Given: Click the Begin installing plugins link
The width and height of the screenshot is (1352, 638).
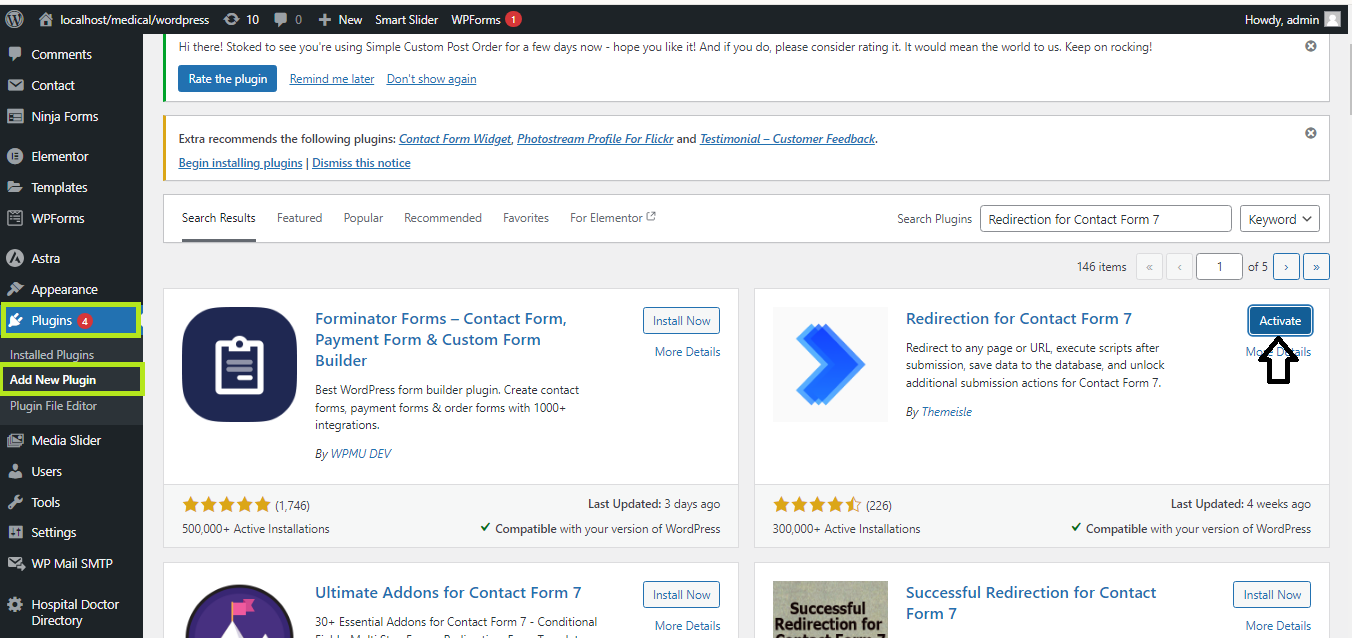Looking at the screenshot, I should [240, 163].
